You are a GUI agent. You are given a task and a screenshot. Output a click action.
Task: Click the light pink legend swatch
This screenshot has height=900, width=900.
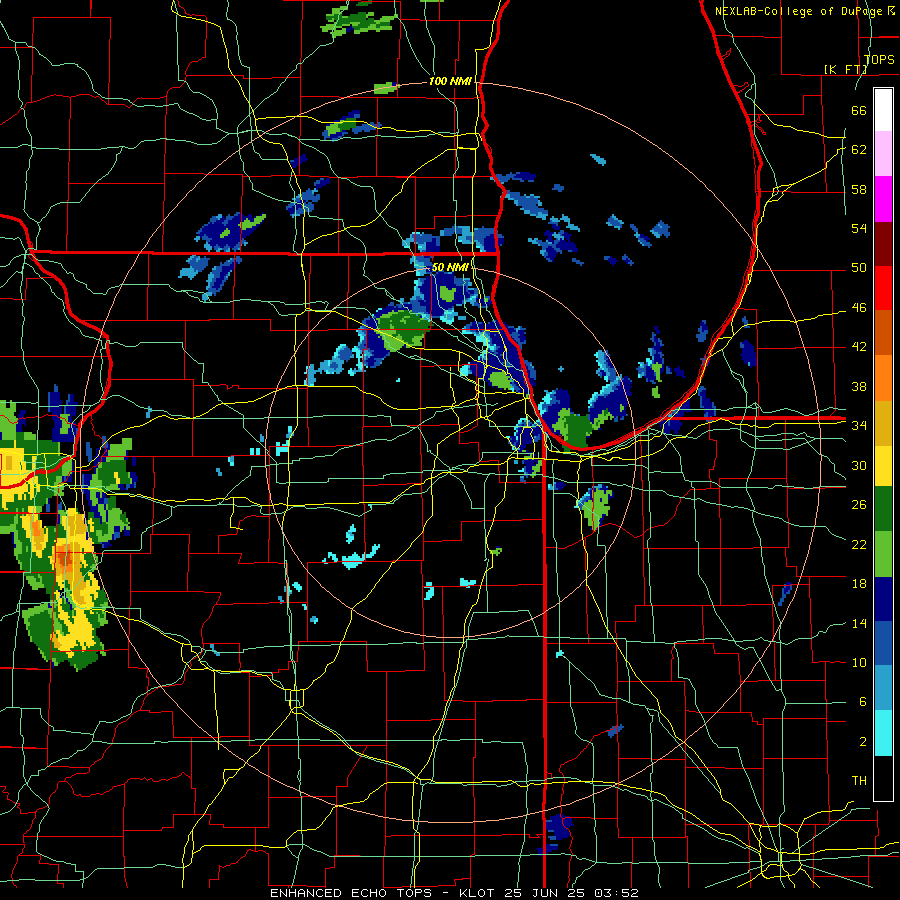(x=883, y=154)
